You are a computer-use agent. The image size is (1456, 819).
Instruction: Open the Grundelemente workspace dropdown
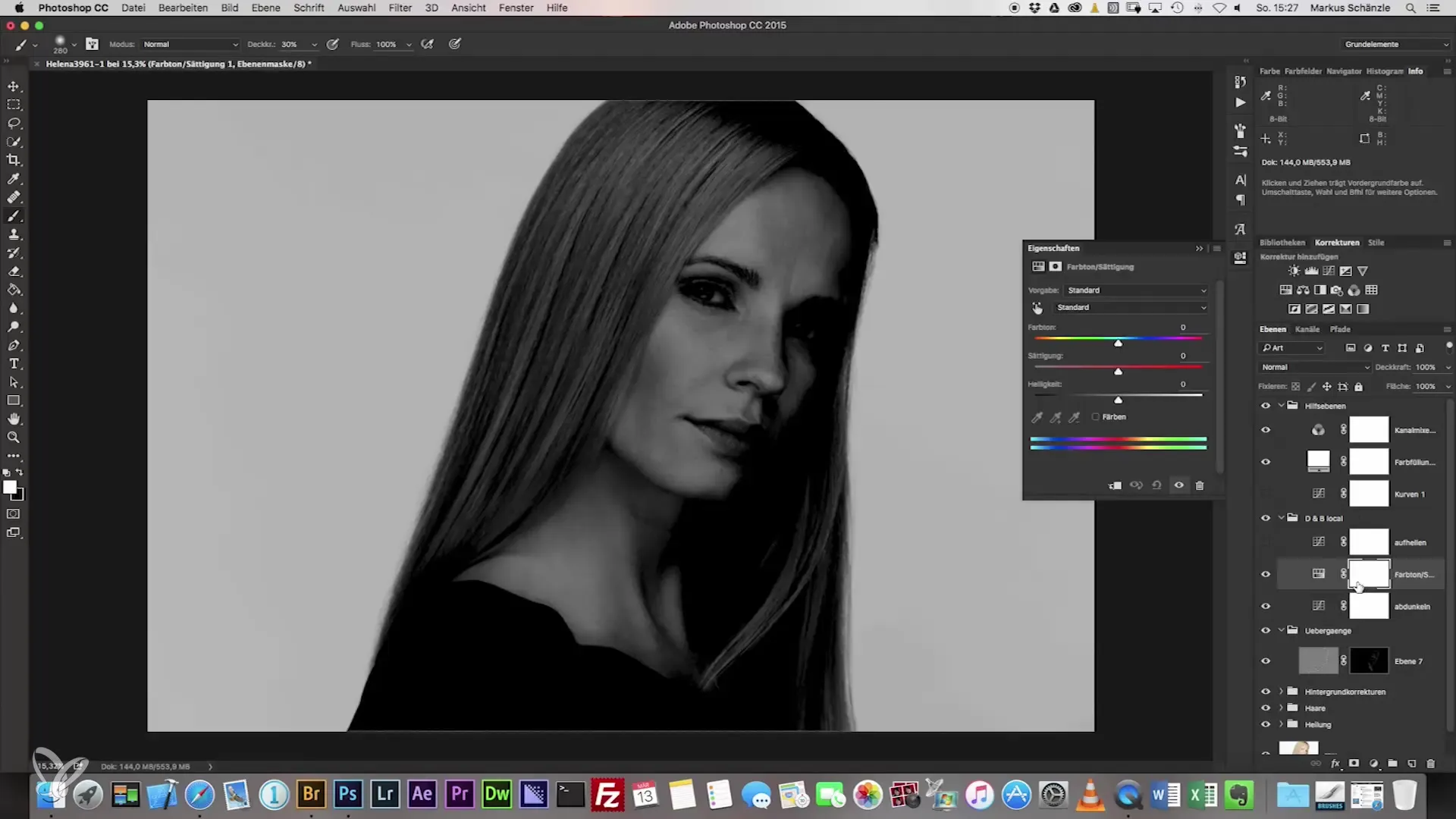(x=1395, y=44)
